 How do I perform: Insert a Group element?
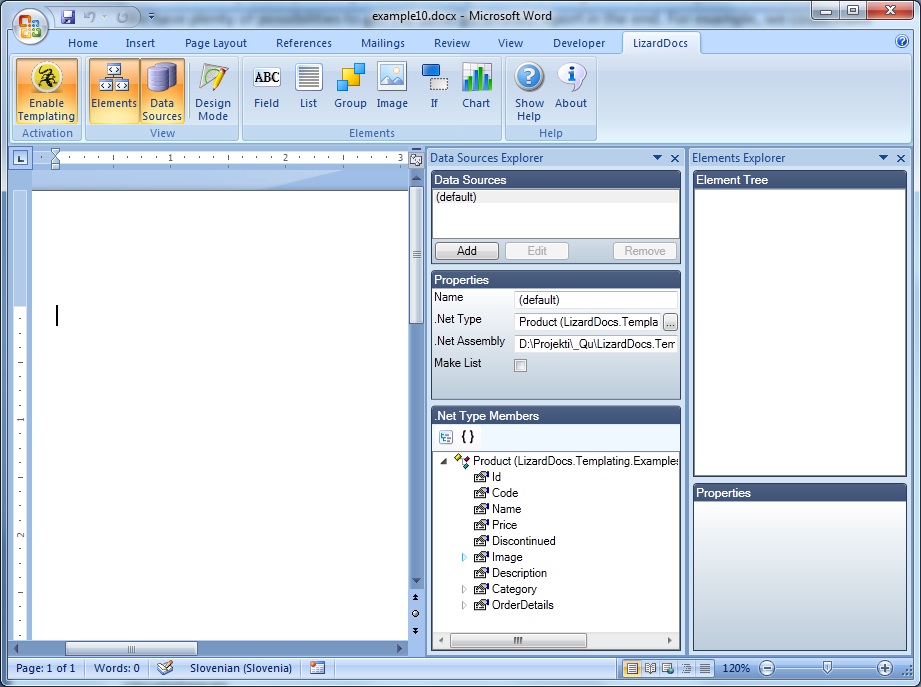coord(350,87)
